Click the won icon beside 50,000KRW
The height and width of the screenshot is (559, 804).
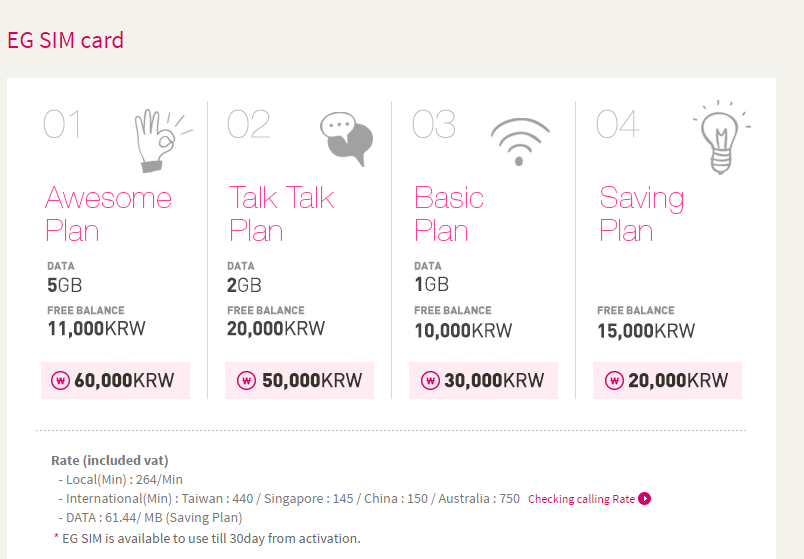click(x=245, y=380)
